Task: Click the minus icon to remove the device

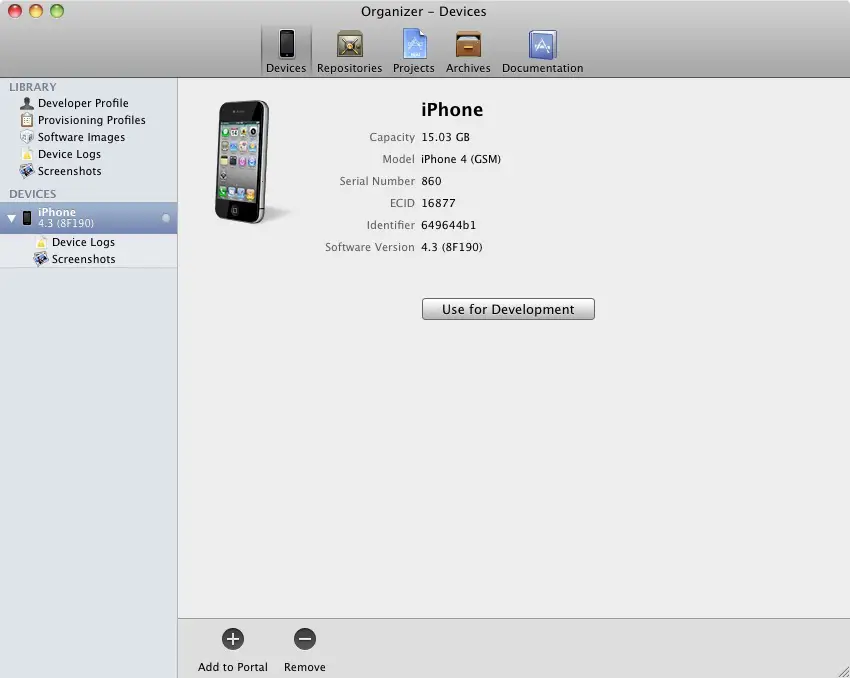Action: click(x=305, y=639)
